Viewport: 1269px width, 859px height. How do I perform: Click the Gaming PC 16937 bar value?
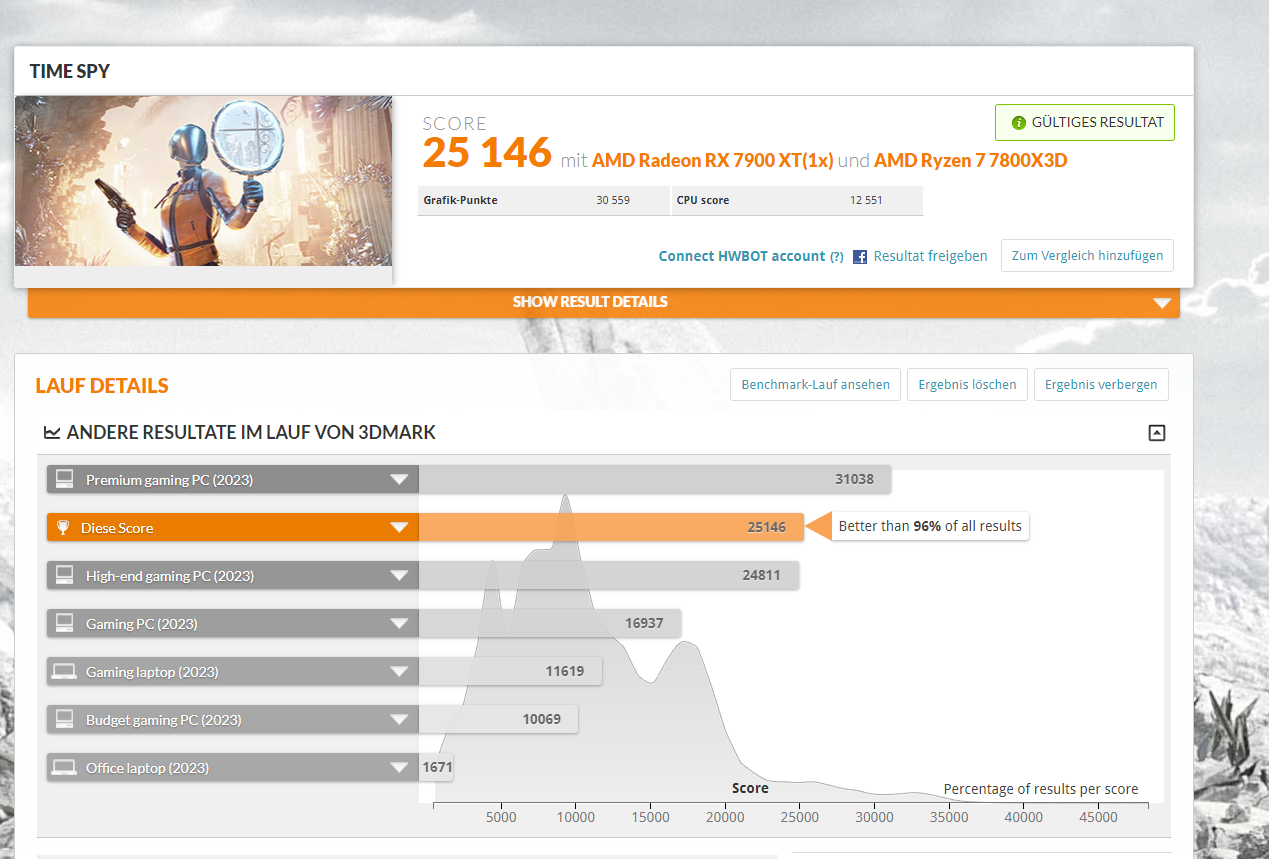pyautogui.click(x=644, y=624)
